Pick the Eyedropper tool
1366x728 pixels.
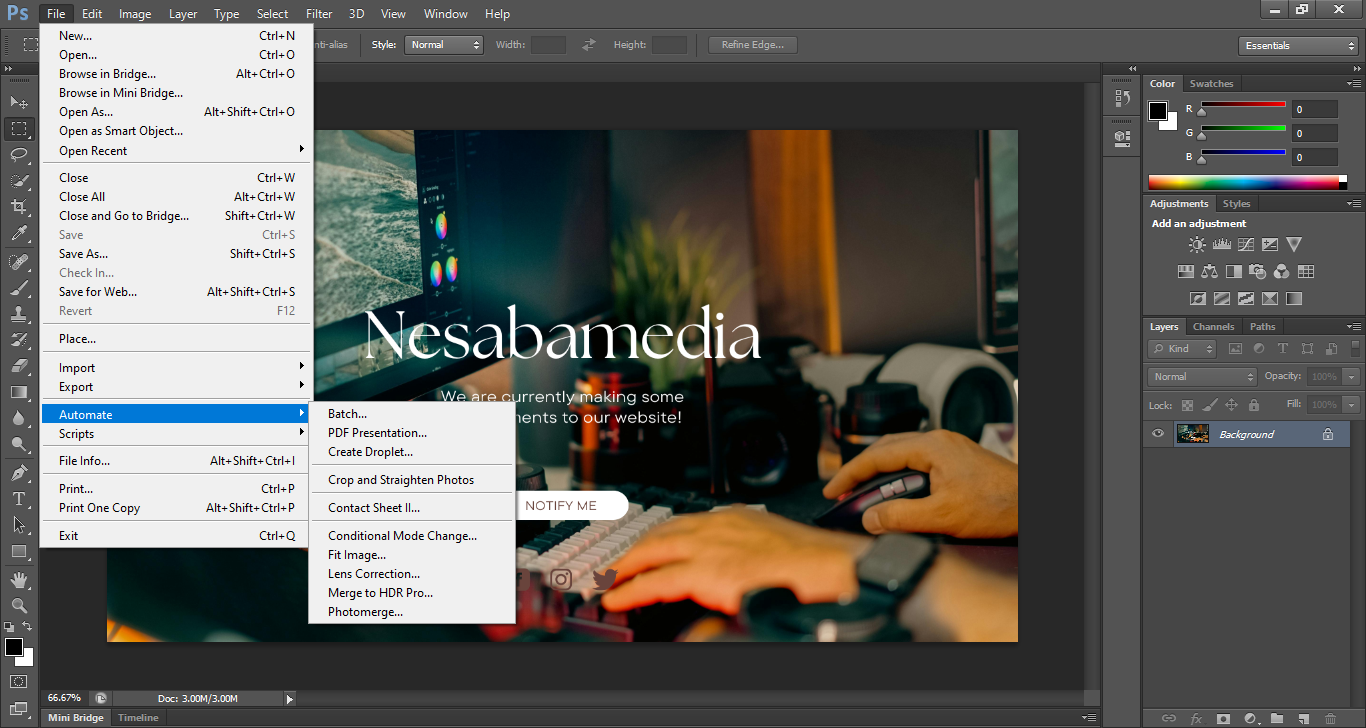[x=19, y=234]
